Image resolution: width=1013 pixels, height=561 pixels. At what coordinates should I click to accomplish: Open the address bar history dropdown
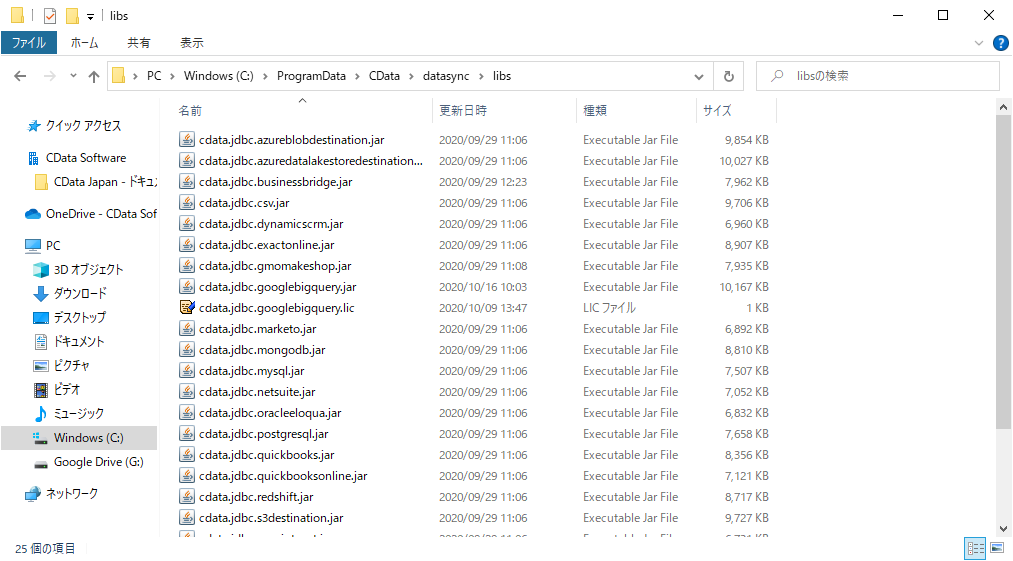tap(699, 76)
